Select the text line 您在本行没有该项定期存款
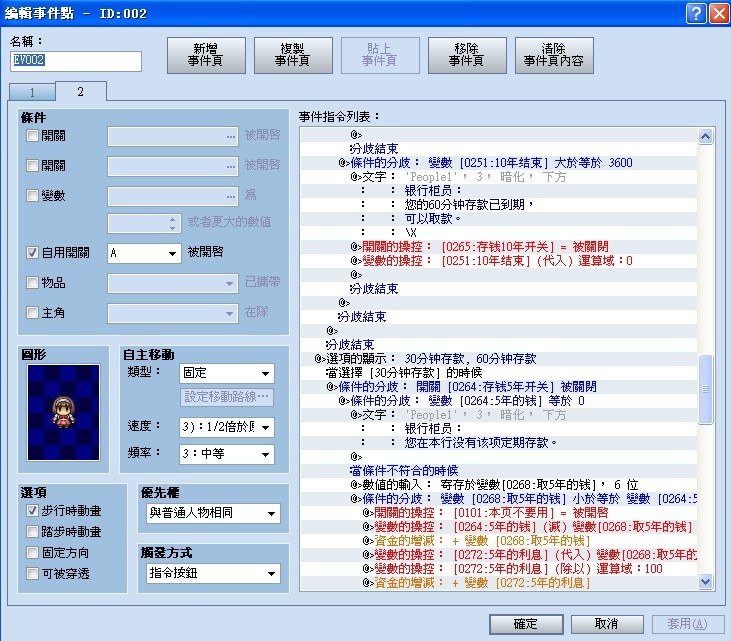The image size is (731, 641). coord(499,442)
